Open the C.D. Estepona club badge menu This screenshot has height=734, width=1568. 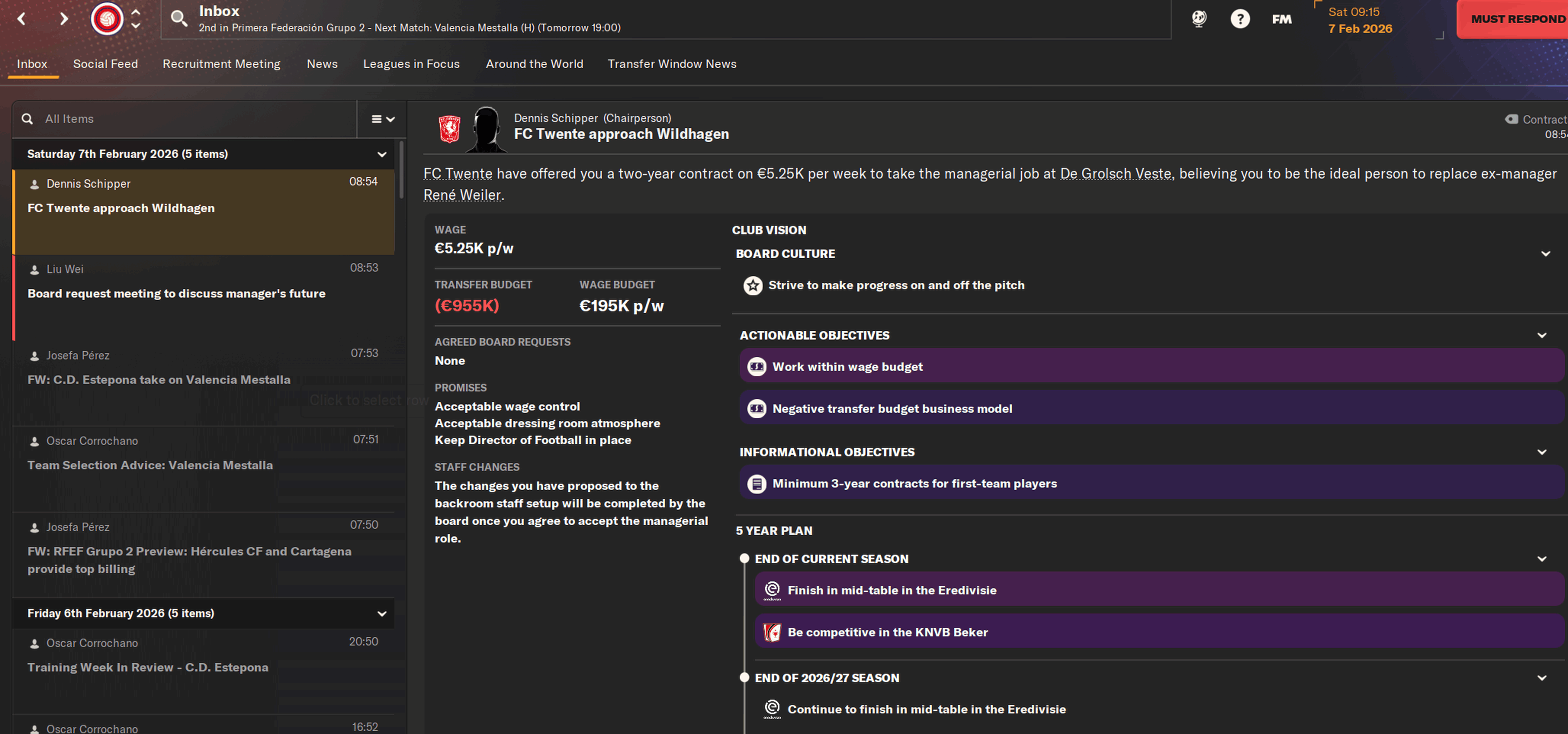pos(107,18)
